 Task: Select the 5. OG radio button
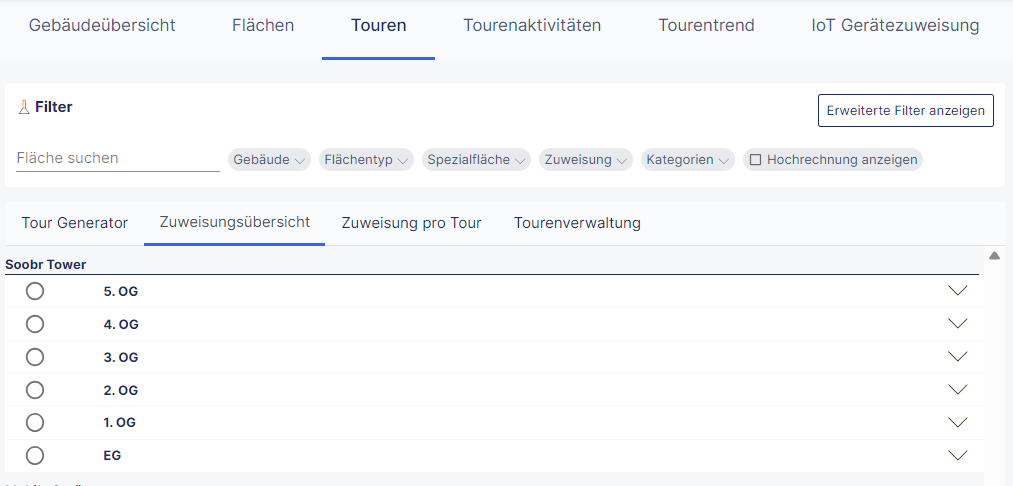click(x=35, y=291)
